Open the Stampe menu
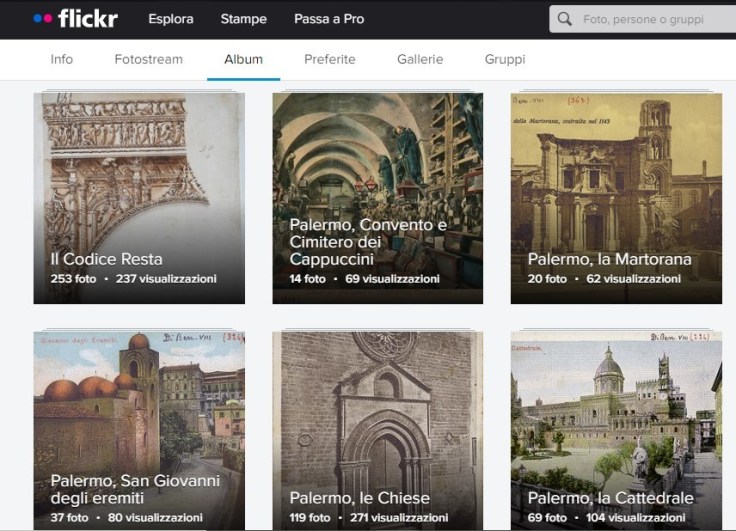 244,19
